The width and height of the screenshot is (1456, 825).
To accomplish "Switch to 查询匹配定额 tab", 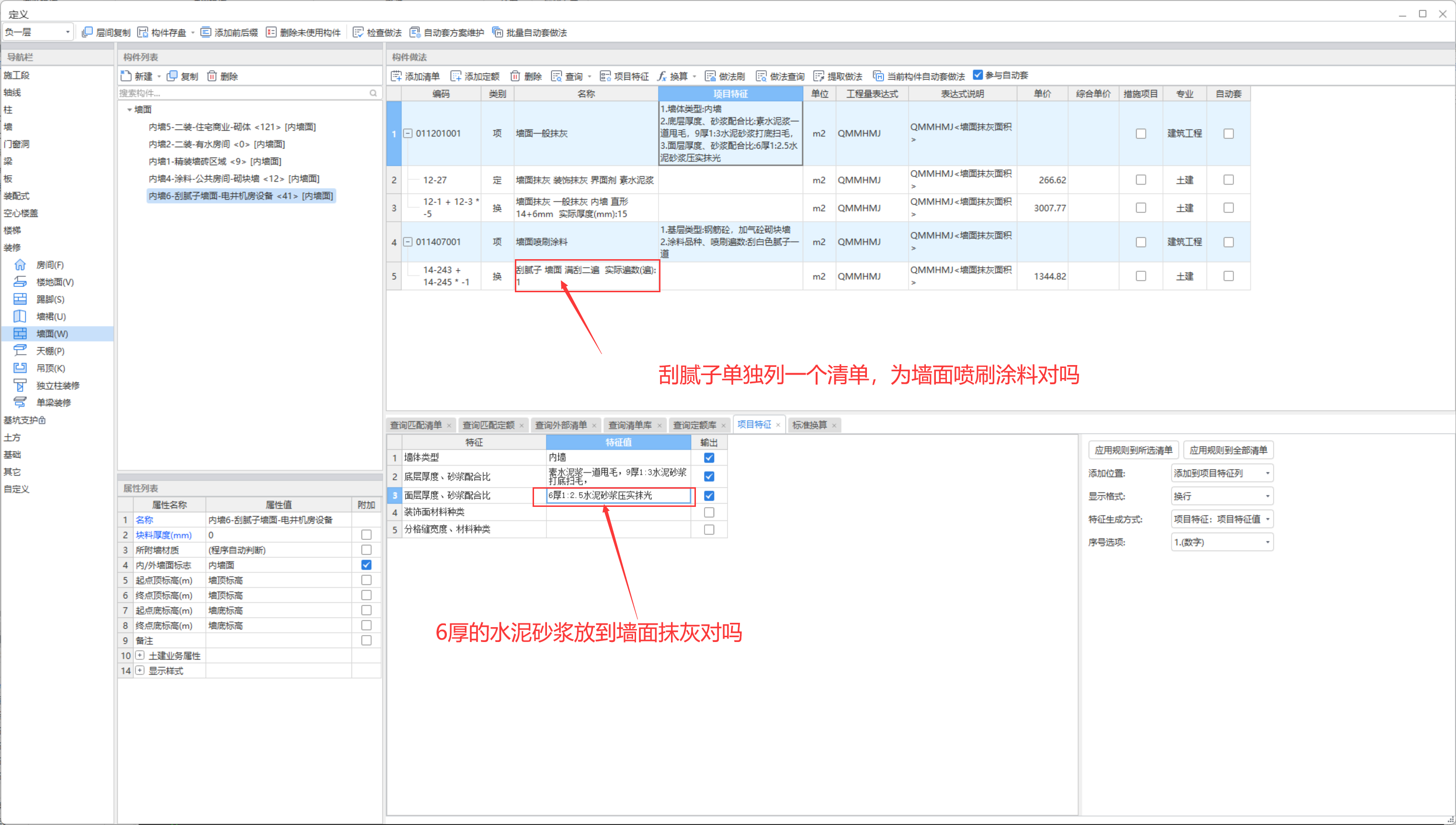I will 488,425.
